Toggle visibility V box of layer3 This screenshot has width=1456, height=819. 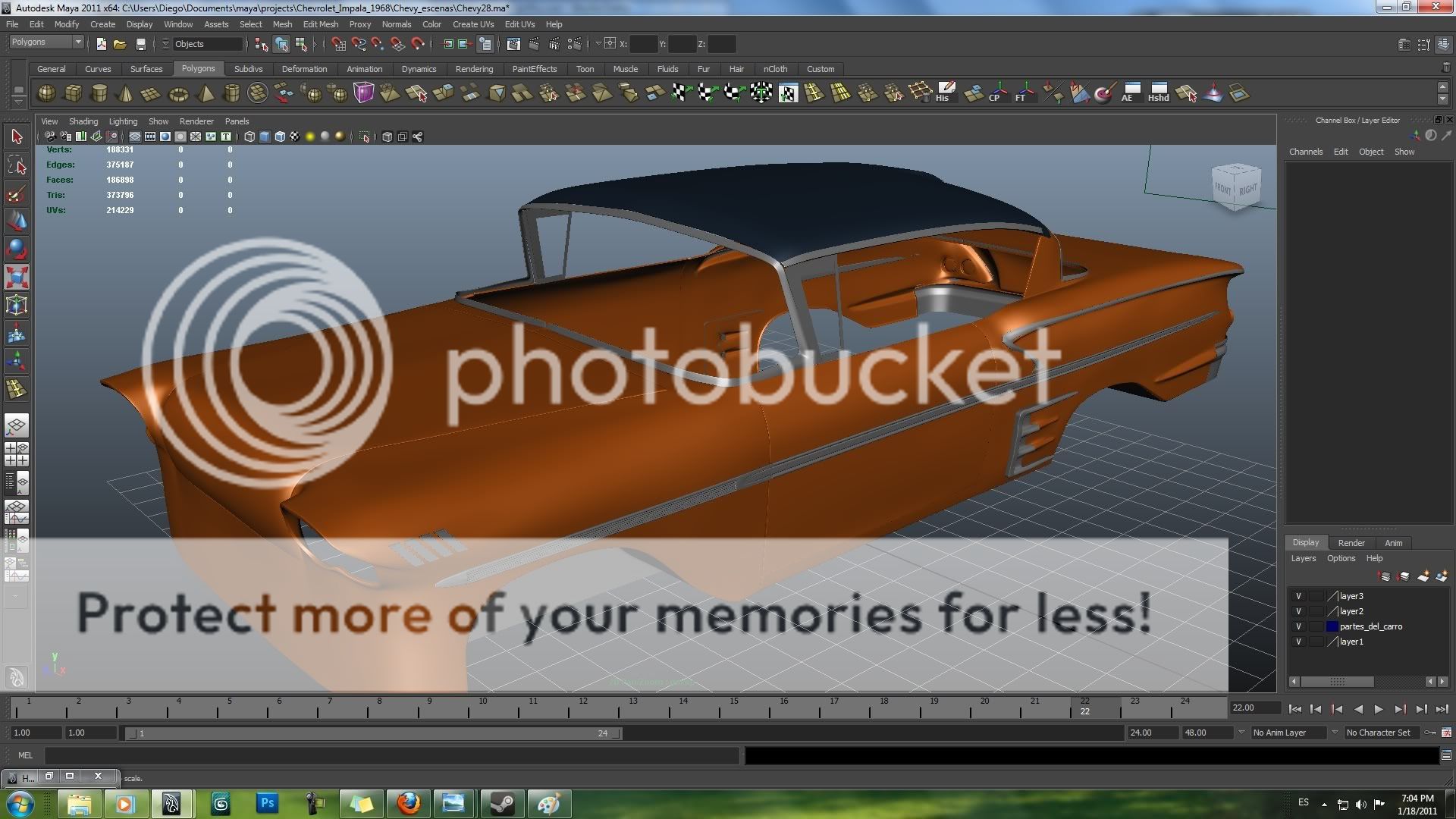[x=1298, y=596]
